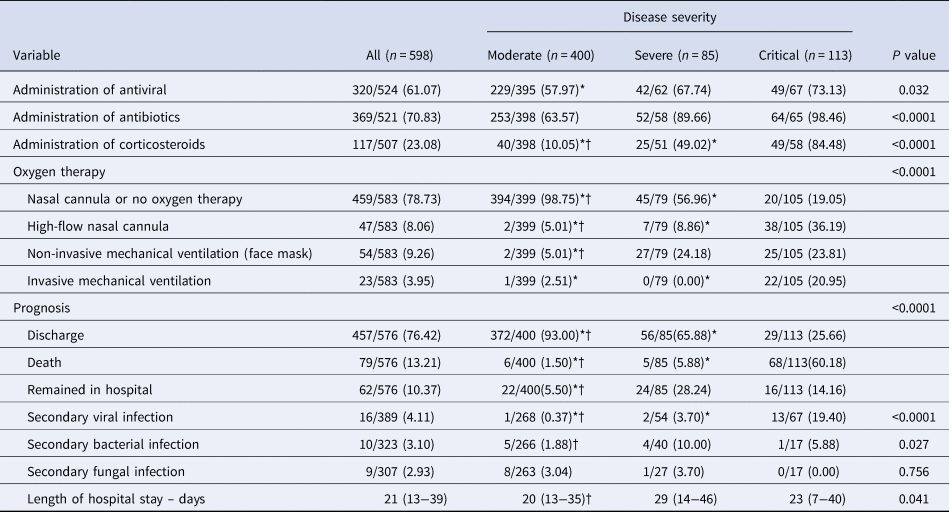This screenshot has width=949, height=512.
Task: Click the "Administration of antibiotics" row label
Action: [96, 117]
